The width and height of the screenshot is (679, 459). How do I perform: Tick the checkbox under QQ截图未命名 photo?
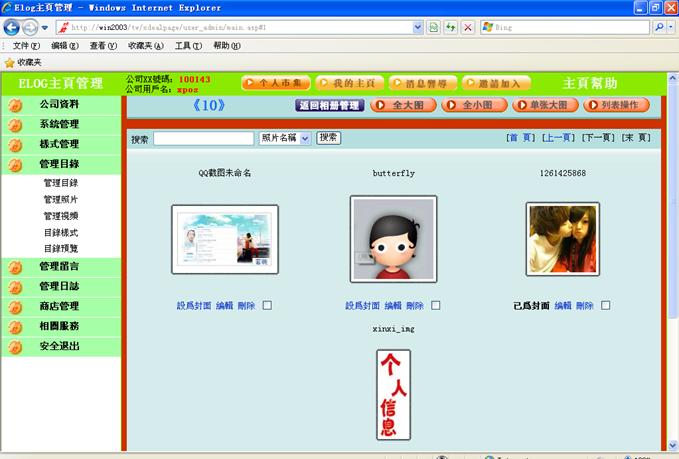coord(267,306)
